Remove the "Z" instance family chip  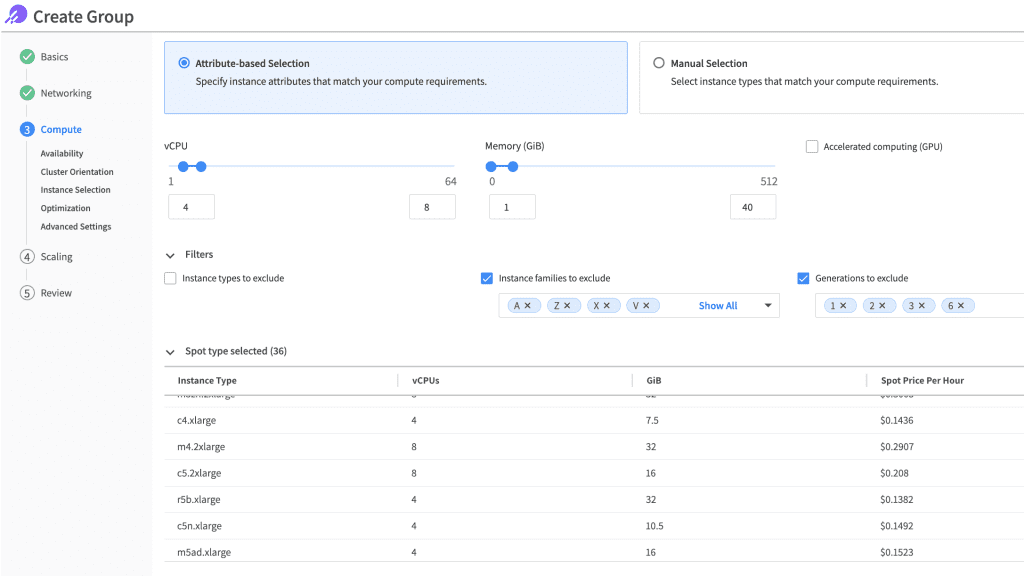[568, 305]
